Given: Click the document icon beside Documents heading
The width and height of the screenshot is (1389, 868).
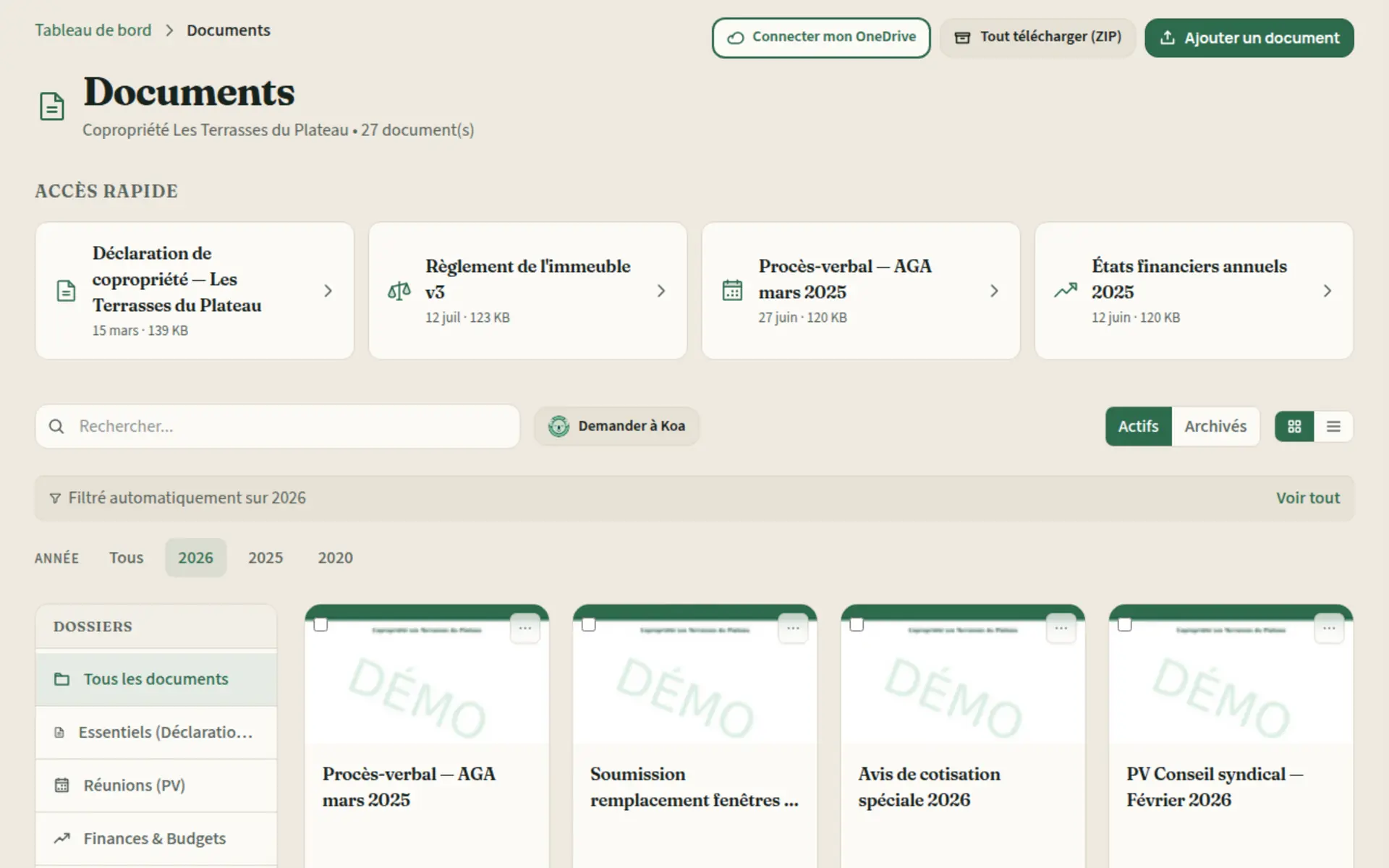Looking at the screenshot, I should point(52,106).
